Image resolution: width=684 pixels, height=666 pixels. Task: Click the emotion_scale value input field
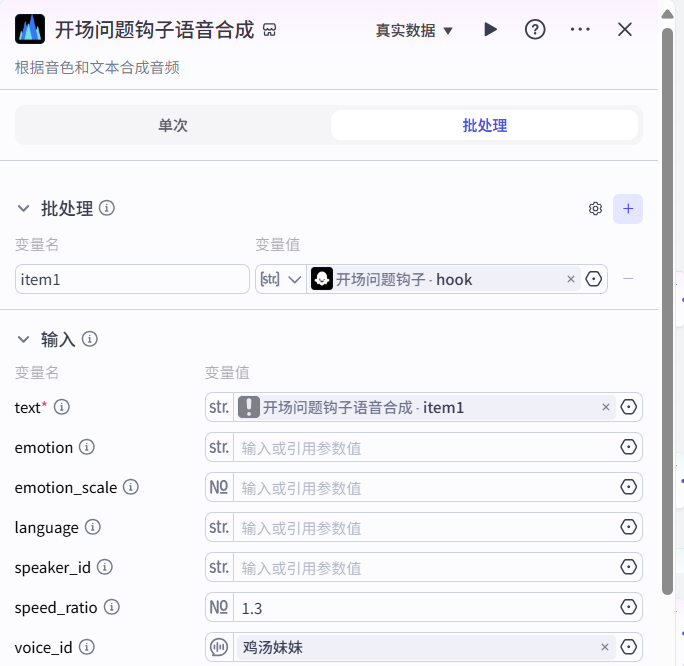click(x=425, y=488)
